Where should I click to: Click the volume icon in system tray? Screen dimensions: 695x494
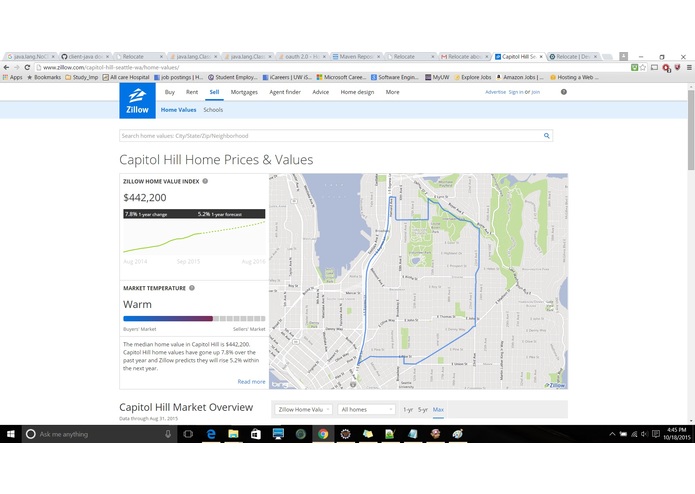coord(644,434)
